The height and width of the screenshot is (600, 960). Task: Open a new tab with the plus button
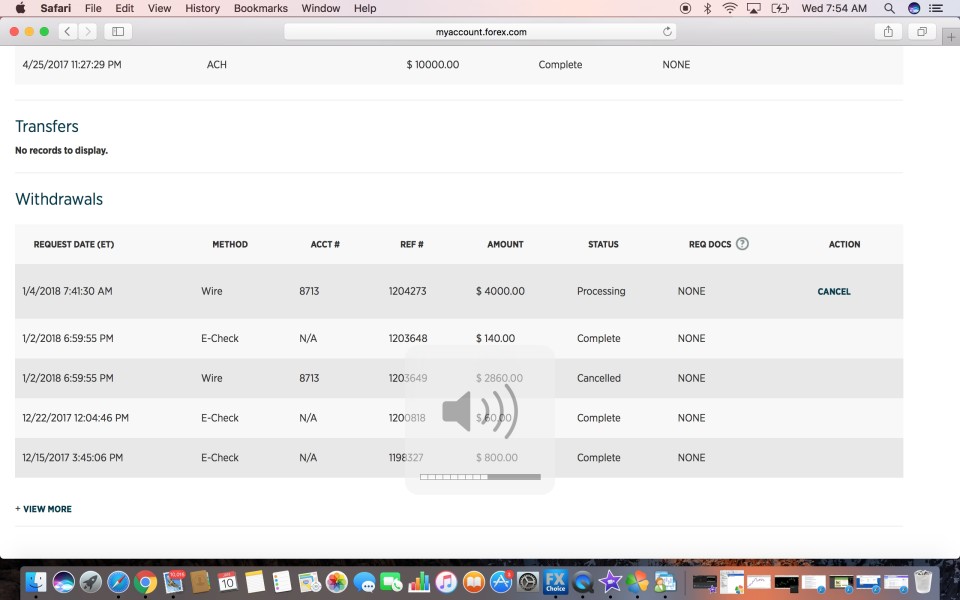pyautogui.click(x=951, y=37)
